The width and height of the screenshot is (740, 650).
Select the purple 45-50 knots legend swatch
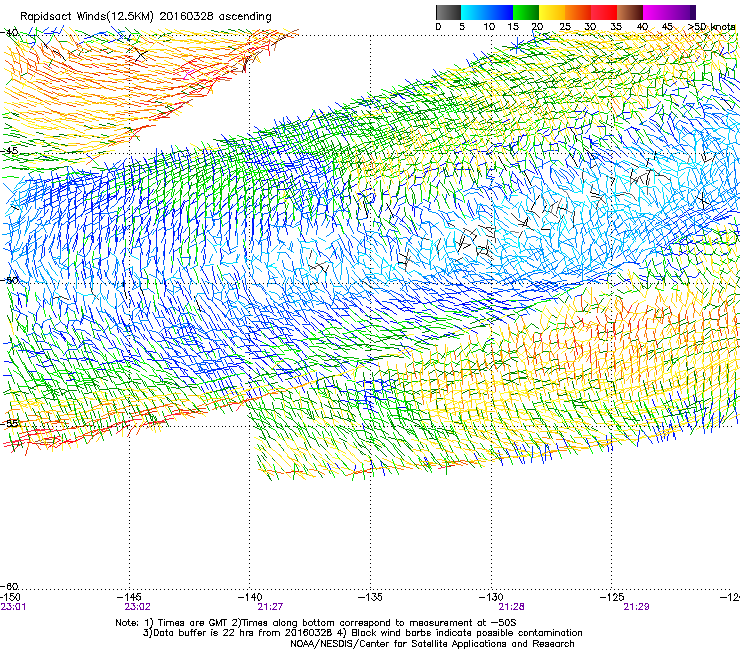click(x=682, y=12)
